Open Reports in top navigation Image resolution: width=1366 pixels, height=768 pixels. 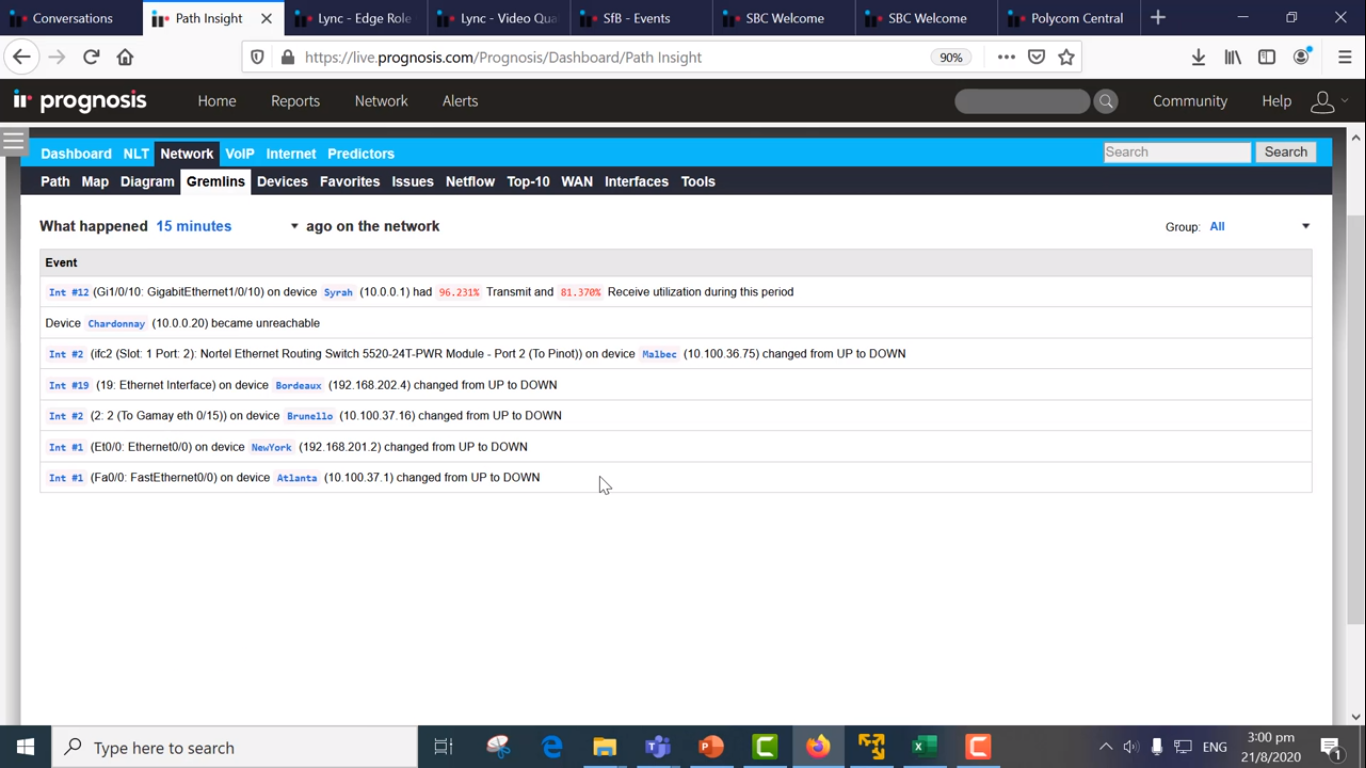tap(295, 101)
